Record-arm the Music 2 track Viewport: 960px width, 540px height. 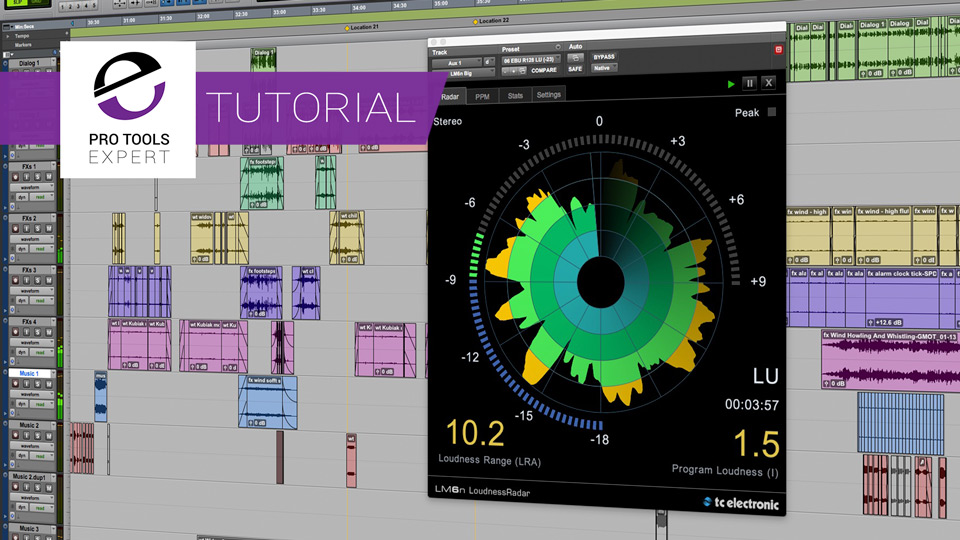[15, 435]
